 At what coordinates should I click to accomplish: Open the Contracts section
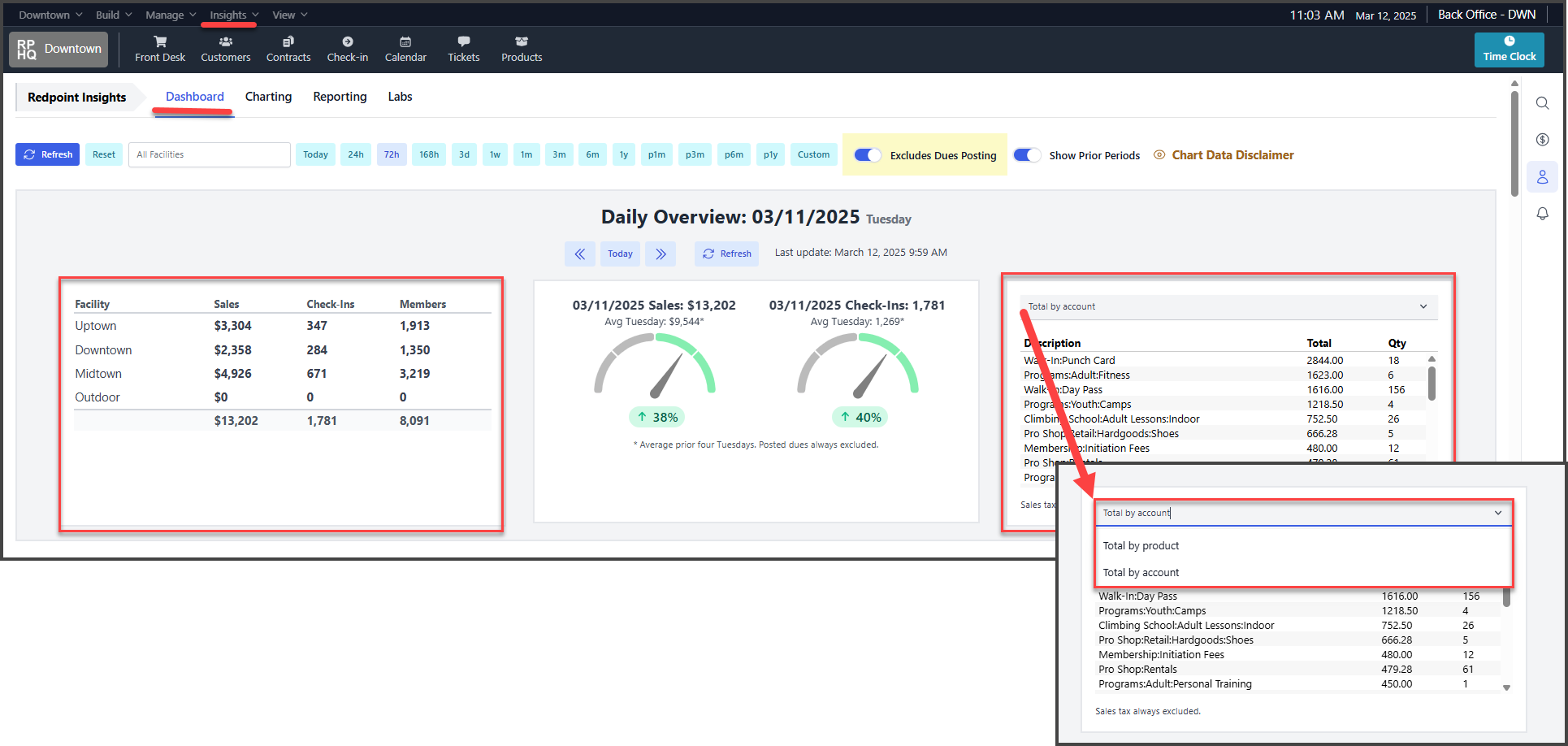(288, 49)
